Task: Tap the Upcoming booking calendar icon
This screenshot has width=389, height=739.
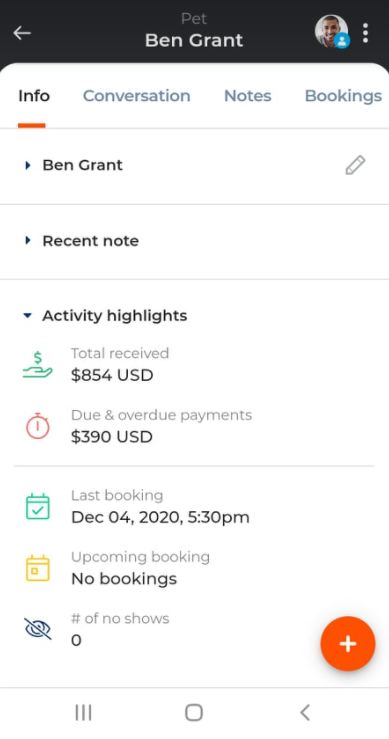Action: (37, 568)
